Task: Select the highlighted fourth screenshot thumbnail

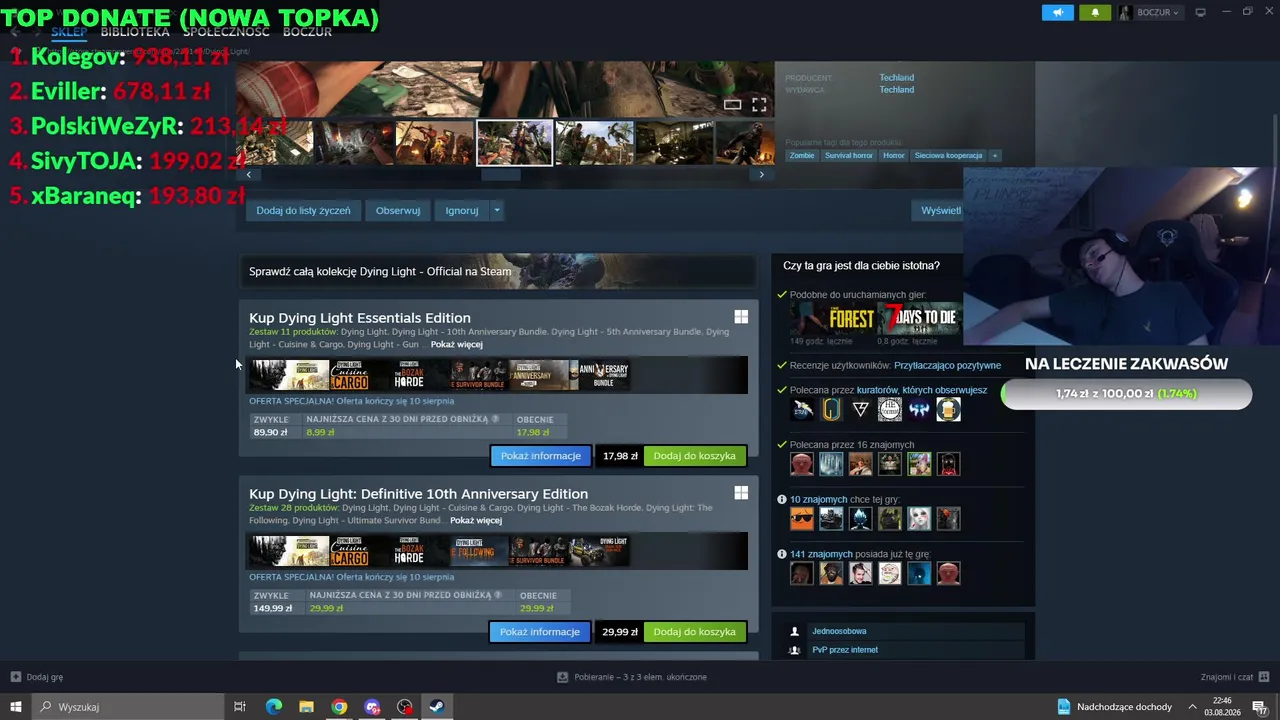Action: (x=514, y=142)
